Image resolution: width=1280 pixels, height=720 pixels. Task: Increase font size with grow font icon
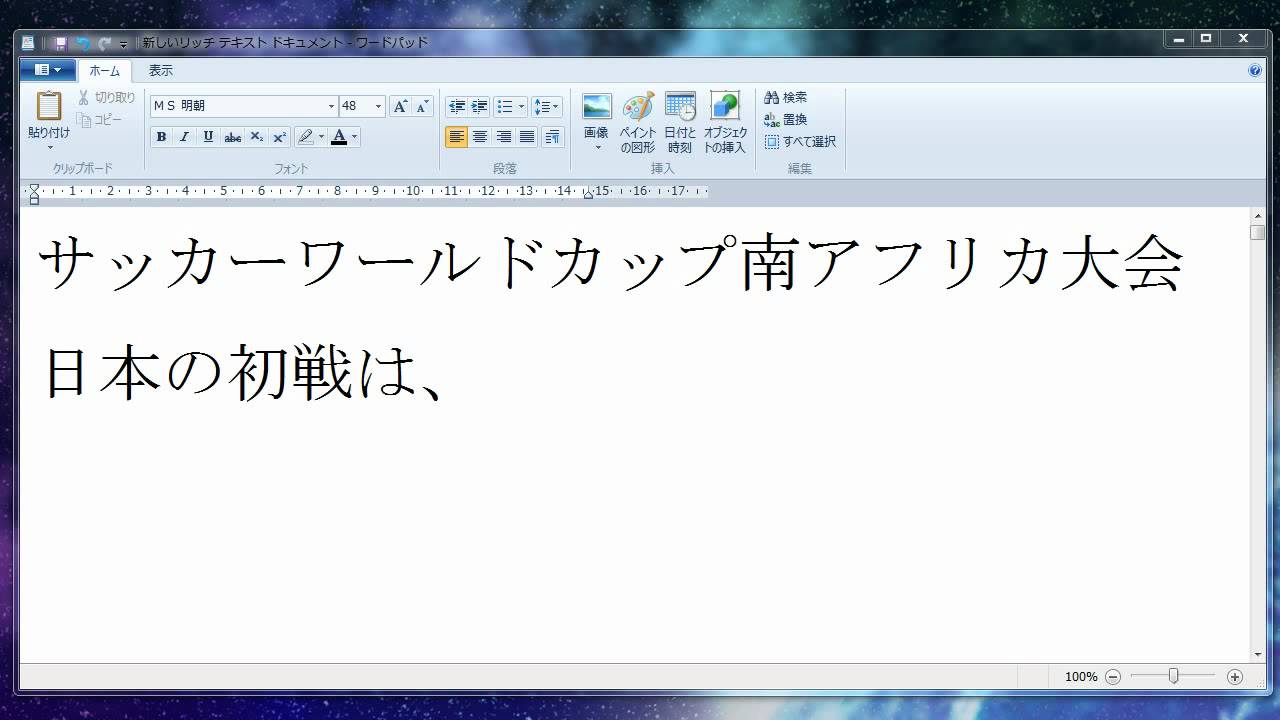tap(400, 106)
